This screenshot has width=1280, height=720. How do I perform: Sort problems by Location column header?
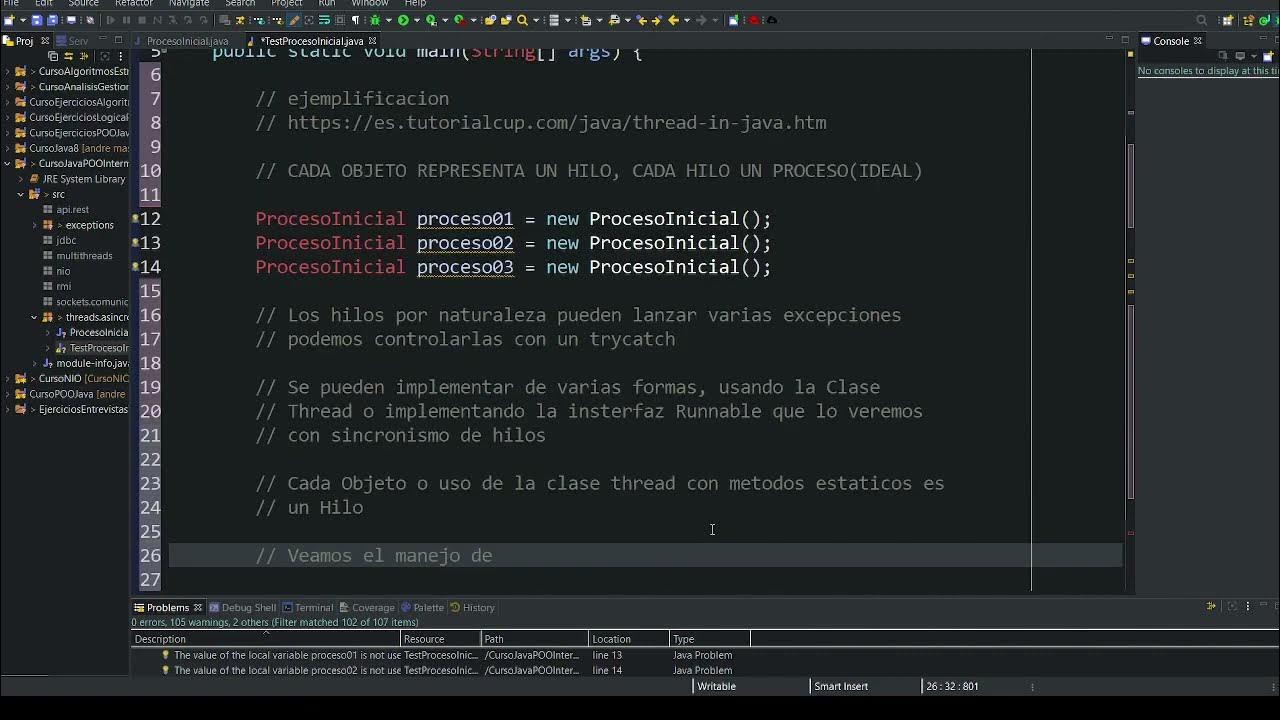pyautogui.click(x=629, y=639)
